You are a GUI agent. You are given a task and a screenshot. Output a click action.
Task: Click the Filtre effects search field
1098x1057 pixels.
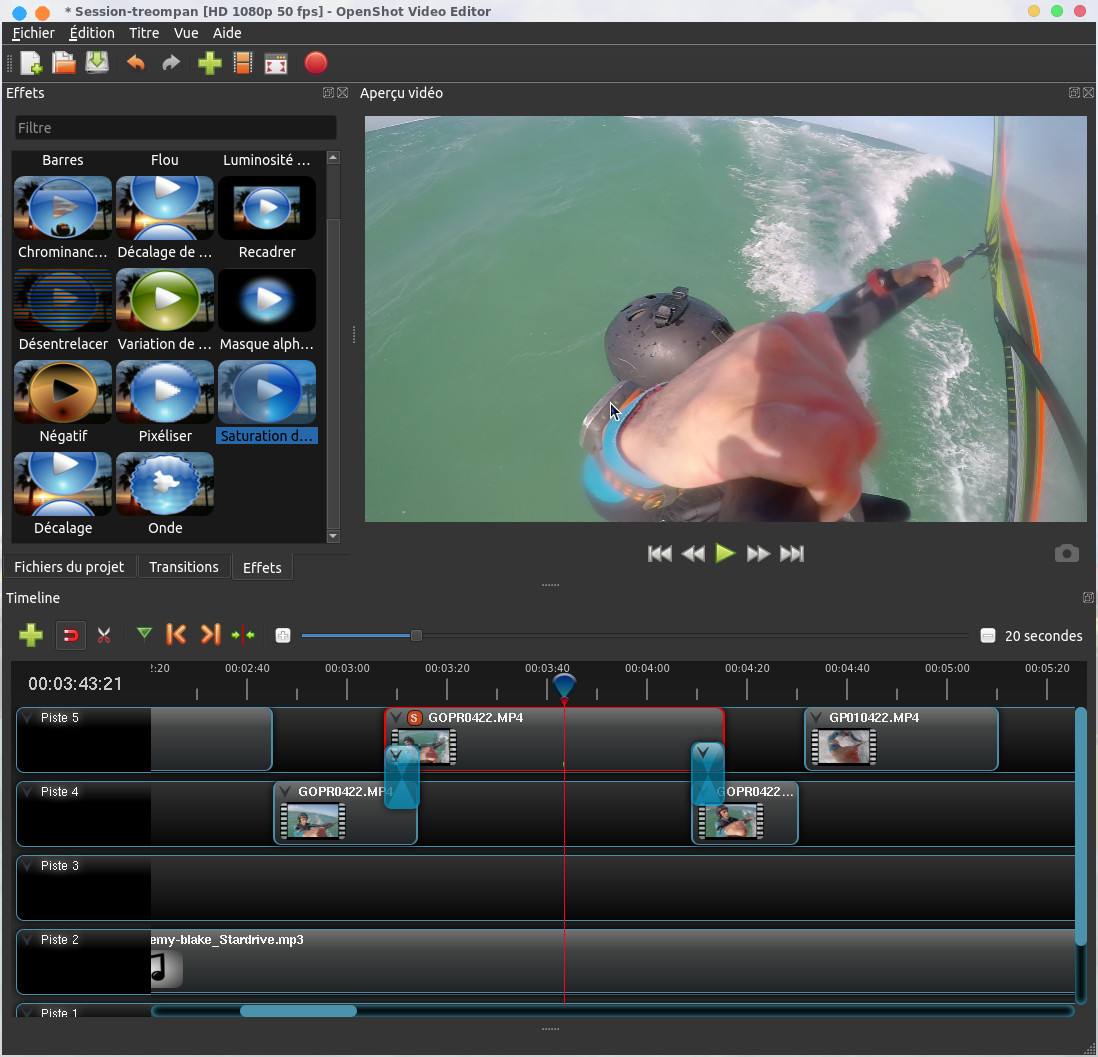click(175, 128)
